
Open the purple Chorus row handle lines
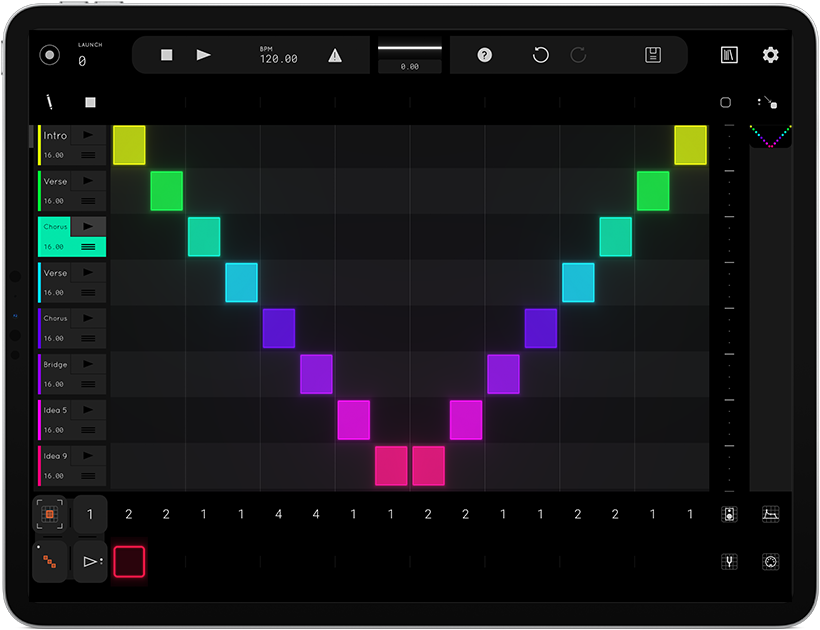click(x=88, y=338)
